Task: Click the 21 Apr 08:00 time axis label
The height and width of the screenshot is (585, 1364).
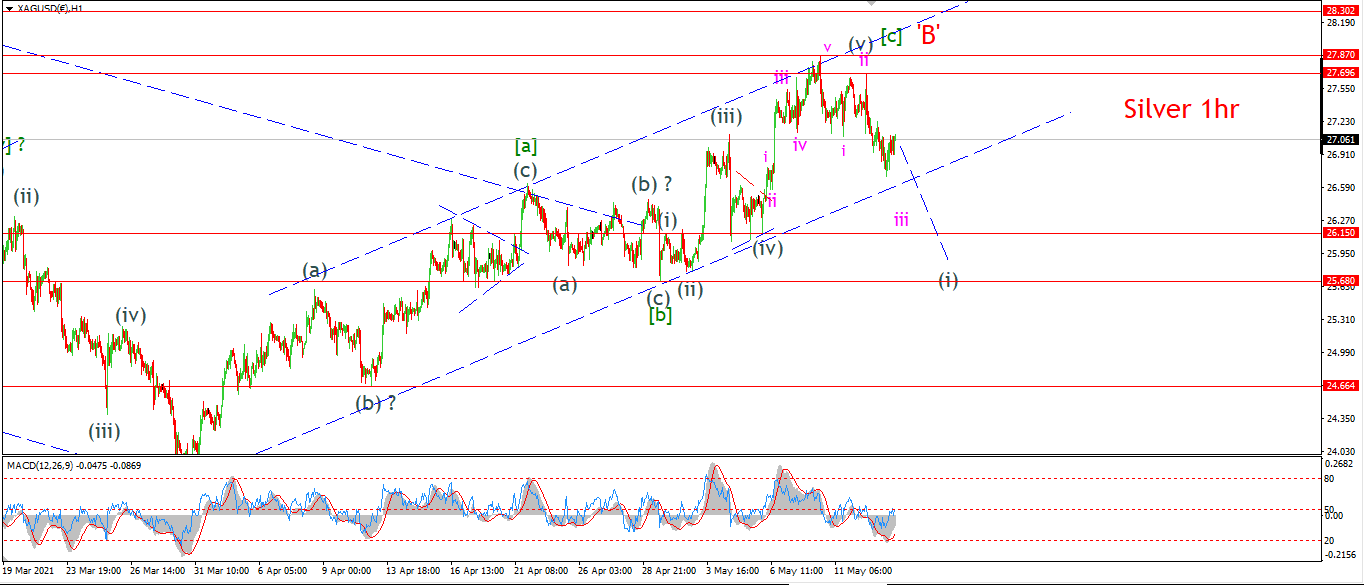Action: tap(540, 571)
